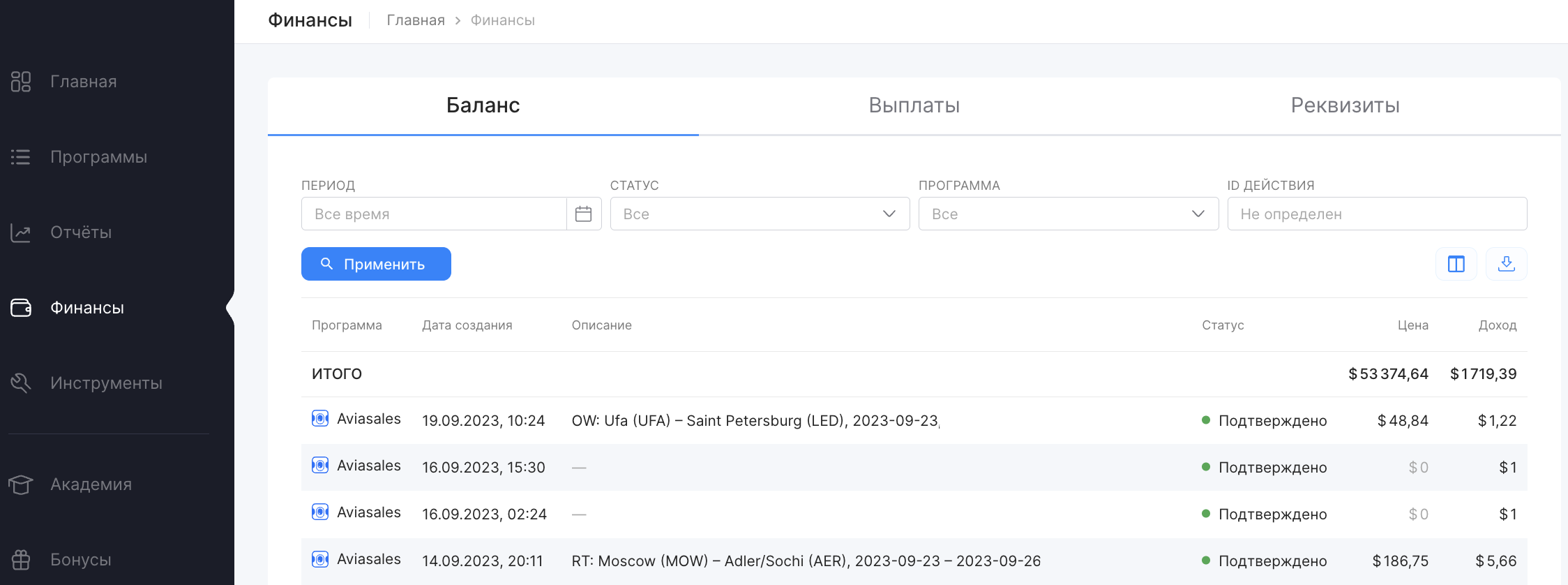Image resolution: width=1568 pixels, height=585 pixels.
Task: Open Инструменты in sidebar menu
Action: [x=106, y=383]
